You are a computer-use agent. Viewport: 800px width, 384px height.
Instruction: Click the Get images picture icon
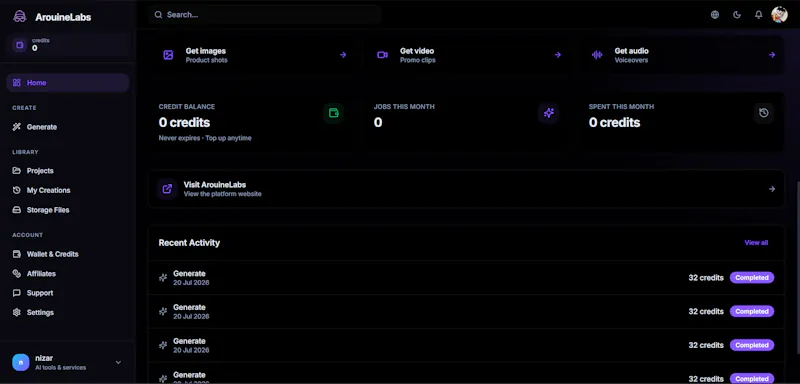point(168,55)
